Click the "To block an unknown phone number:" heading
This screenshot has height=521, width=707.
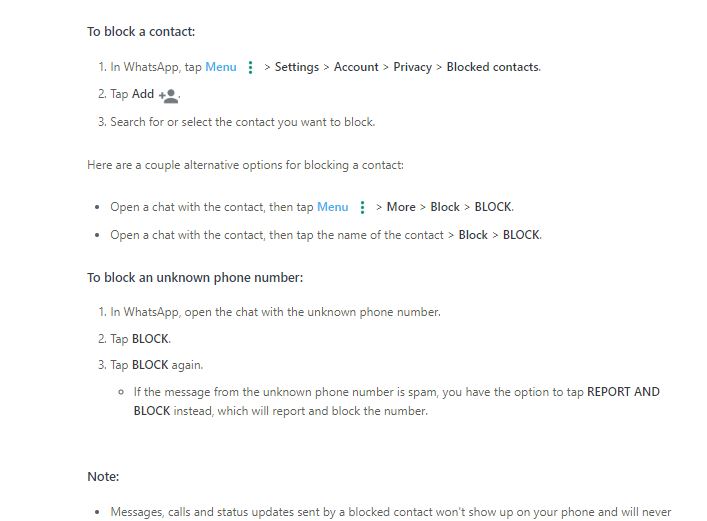click(195, 277)
